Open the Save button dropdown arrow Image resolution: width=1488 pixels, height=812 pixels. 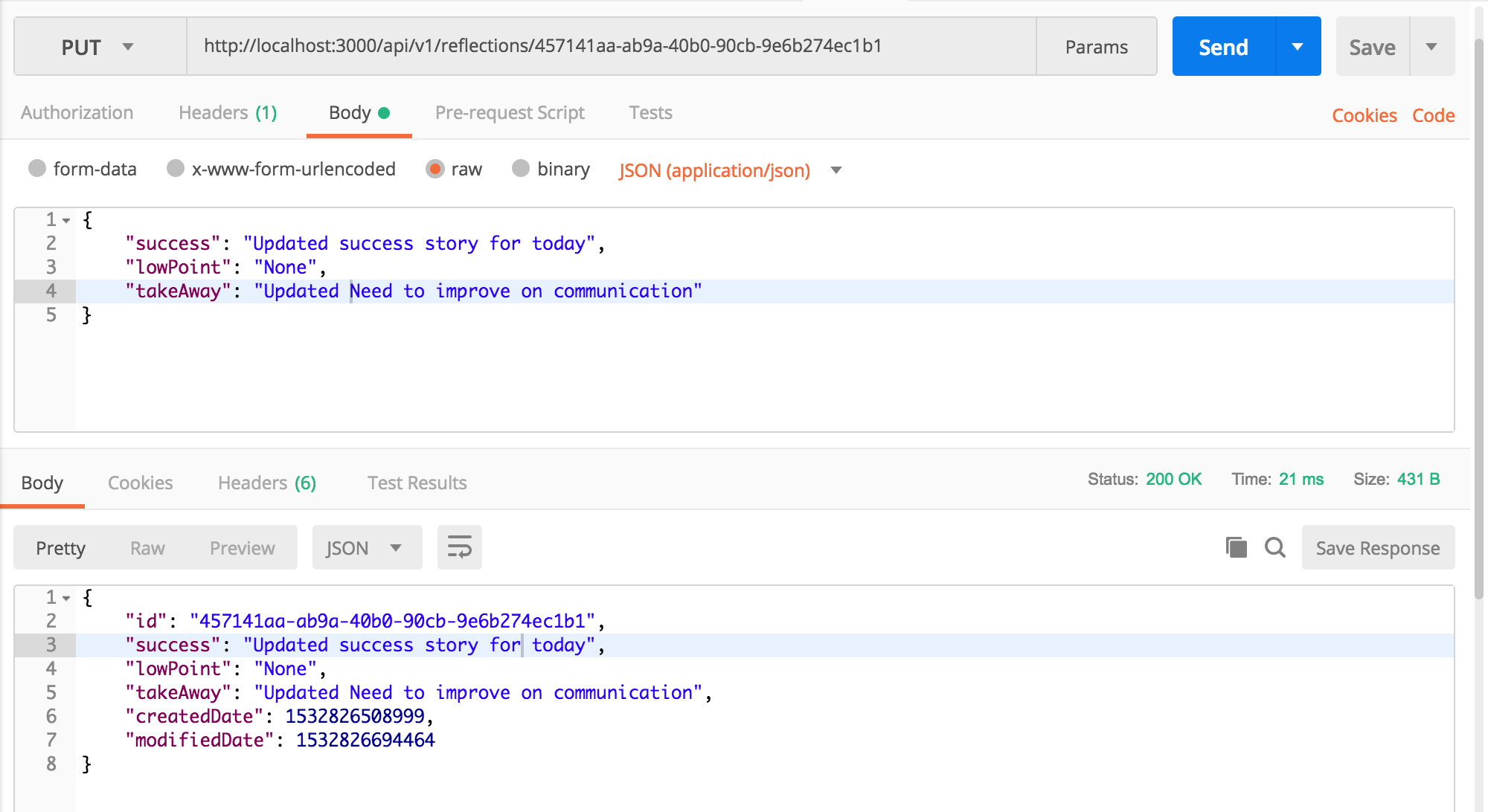point(1431,47)
